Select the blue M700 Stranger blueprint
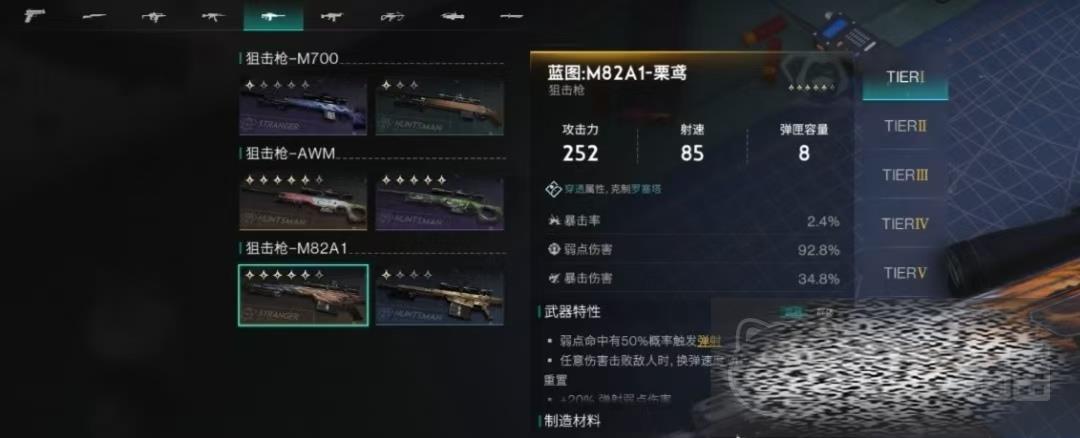 pyautogui.click(x=303, y=107)
